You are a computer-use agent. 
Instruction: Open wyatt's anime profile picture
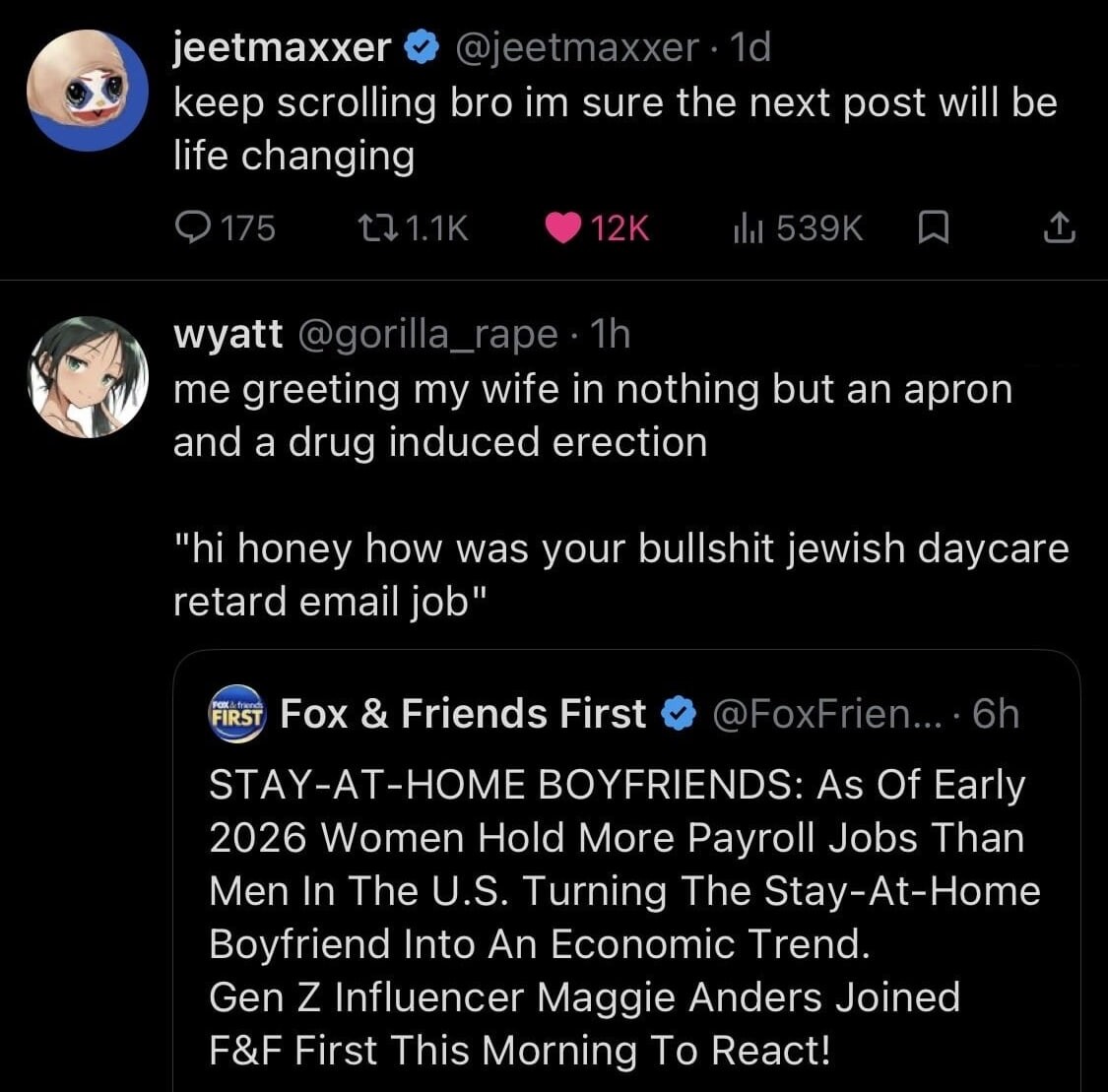[x=87, y=376]
